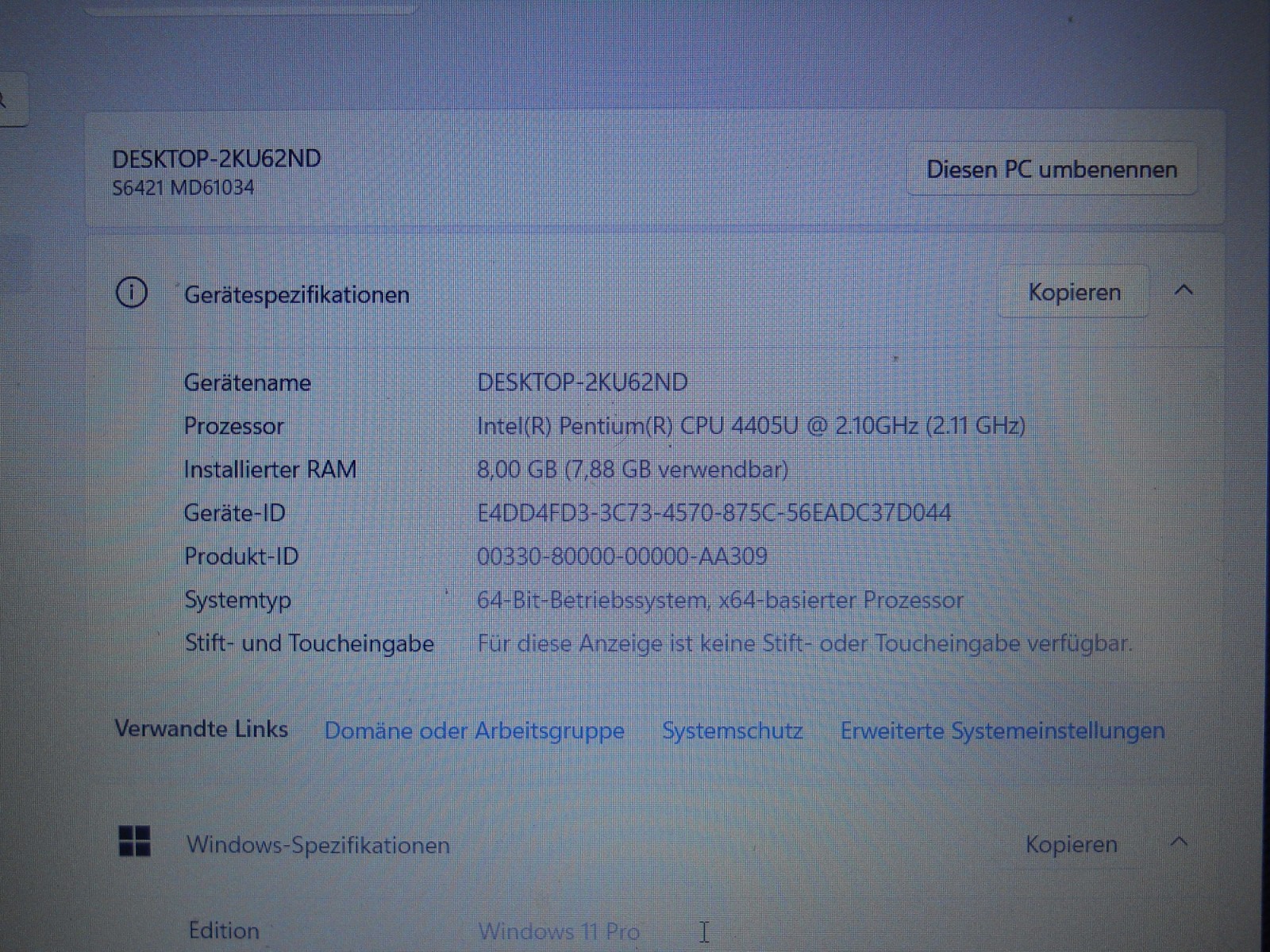This screenshot has height=952, width=1270.
Task: Select the Produkt-ID value text
Action: (x=622, y=556)
